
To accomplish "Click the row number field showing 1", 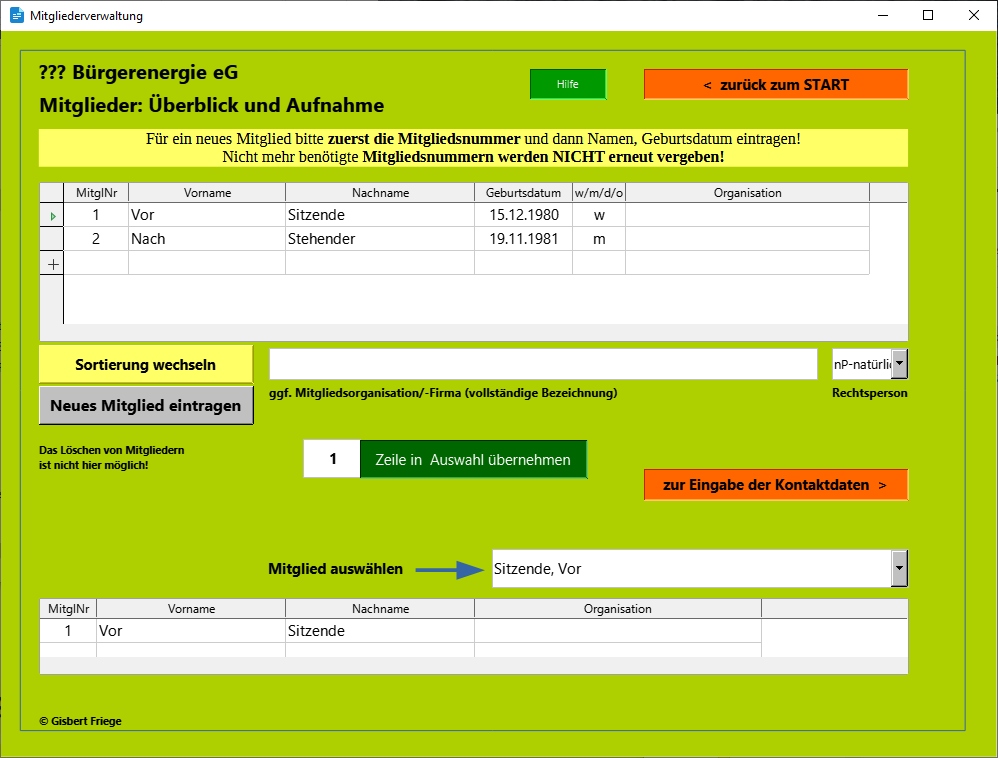I will 332,459.
